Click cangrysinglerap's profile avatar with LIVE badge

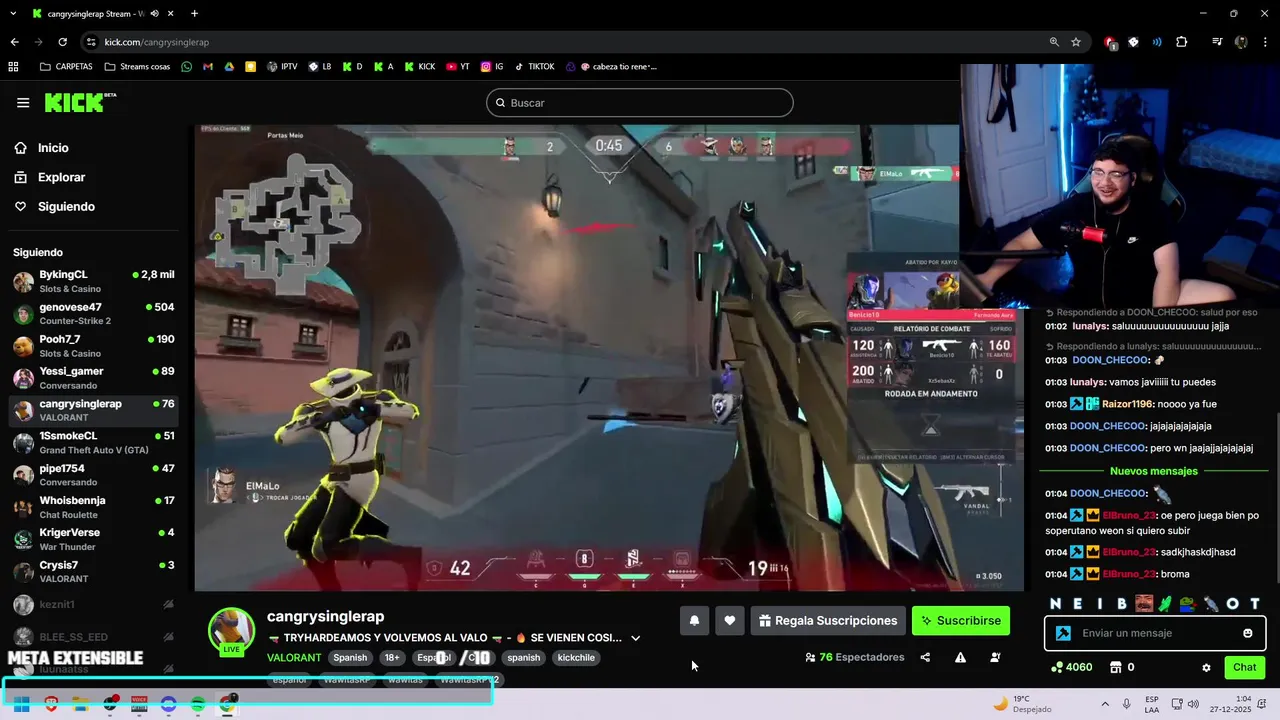click(231, 631)
